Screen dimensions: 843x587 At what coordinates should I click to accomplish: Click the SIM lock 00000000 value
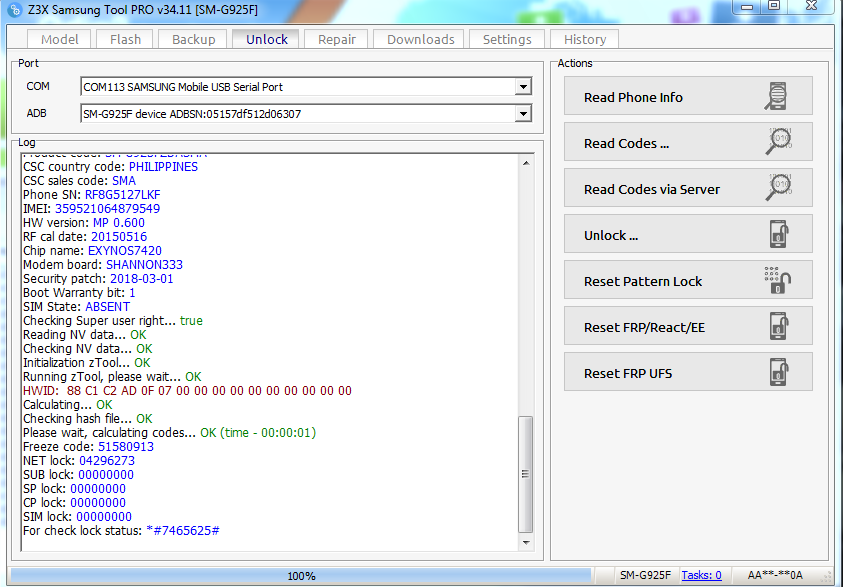104,517
